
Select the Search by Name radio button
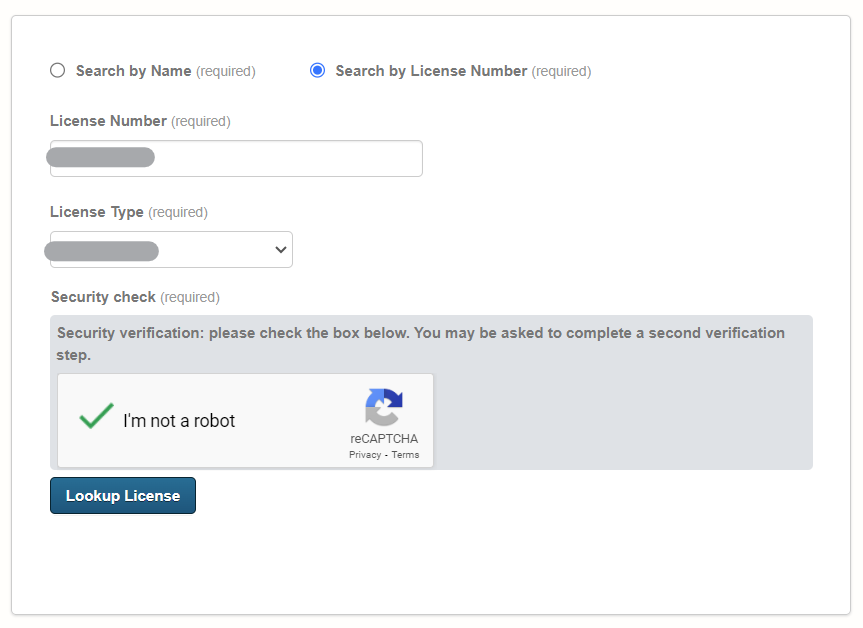pos(57,70)
